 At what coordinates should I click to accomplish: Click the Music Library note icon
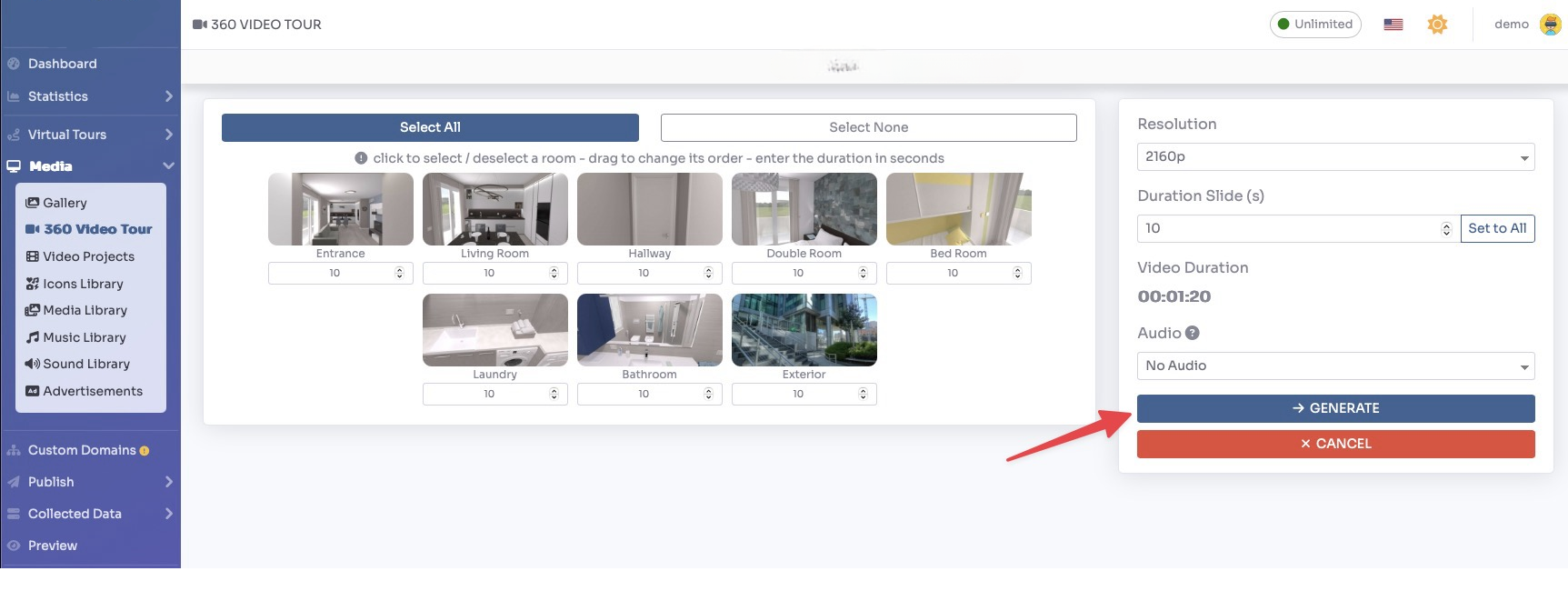33,337
